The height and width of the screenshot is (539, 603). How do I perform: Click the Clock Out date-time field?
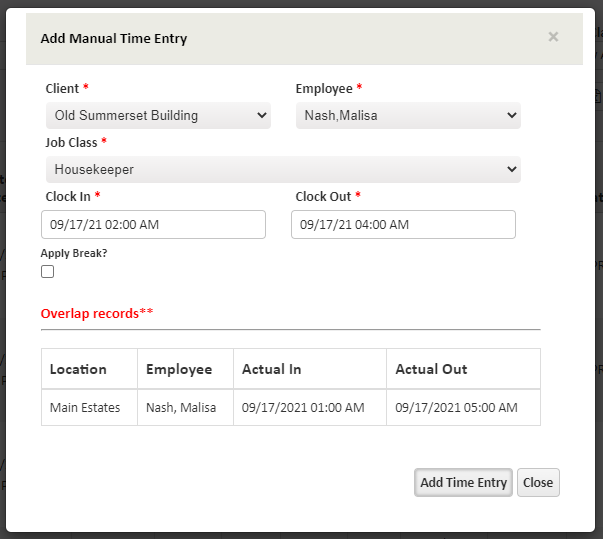(x=403, y=225)
